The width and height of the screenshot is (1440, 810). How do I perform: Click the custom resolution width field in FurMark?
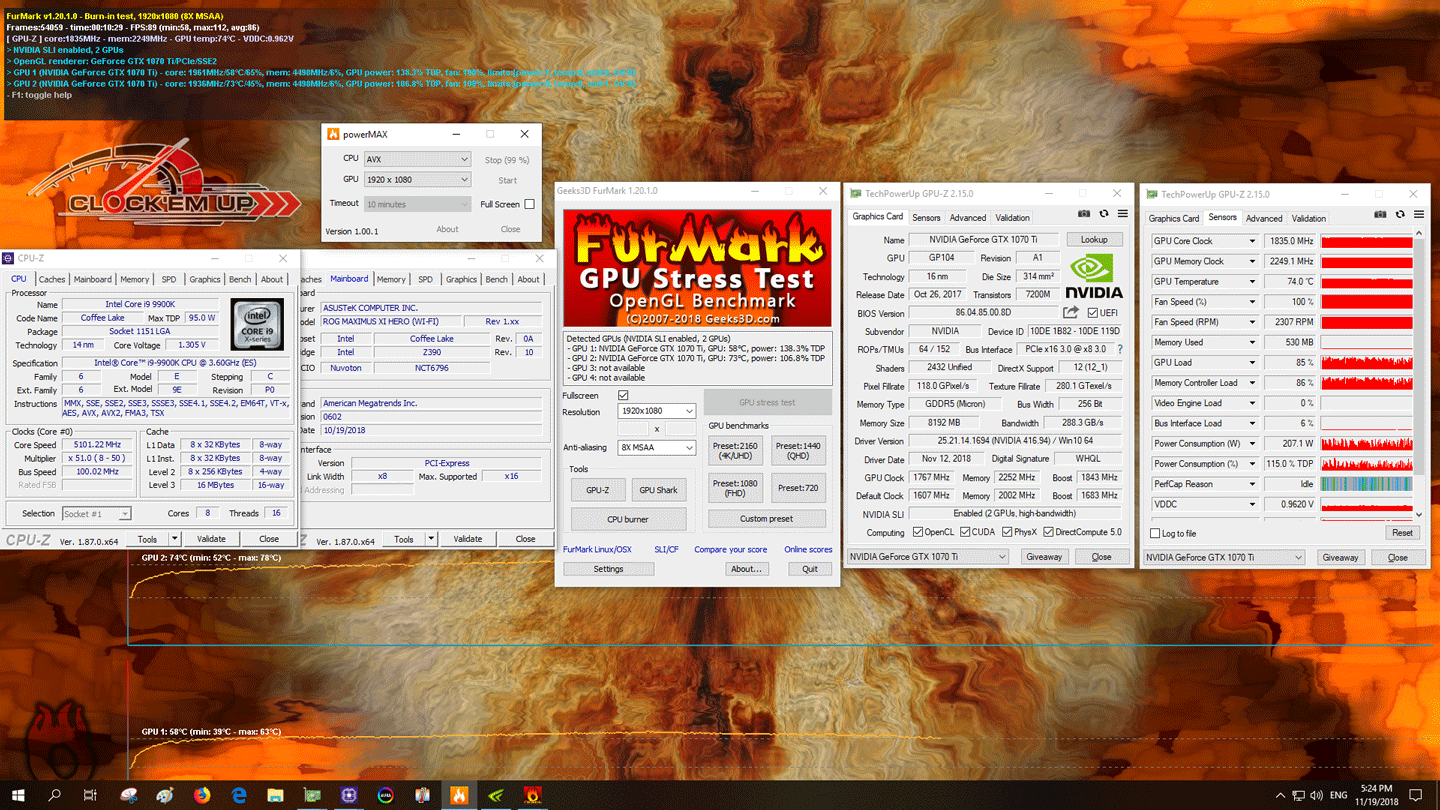click(x=633, y=429)
